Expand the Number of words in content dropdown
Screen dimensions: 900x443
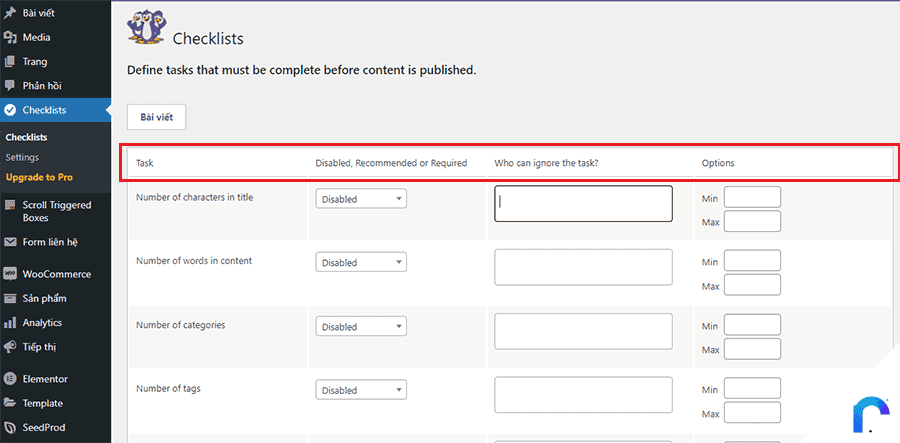click(361, 262)
